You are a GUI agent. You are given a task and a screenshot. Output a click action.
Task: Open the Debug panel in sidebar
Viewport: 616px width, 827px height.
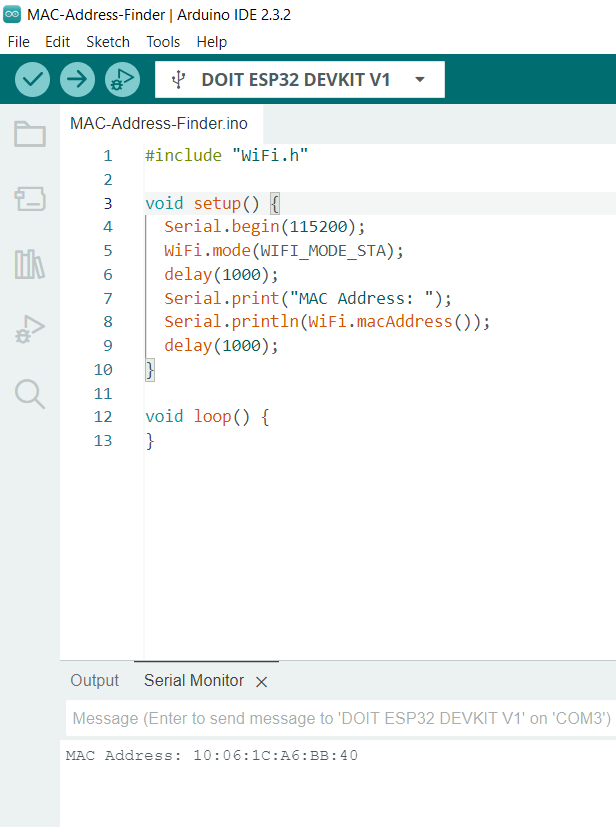click(x=30, y=329)
